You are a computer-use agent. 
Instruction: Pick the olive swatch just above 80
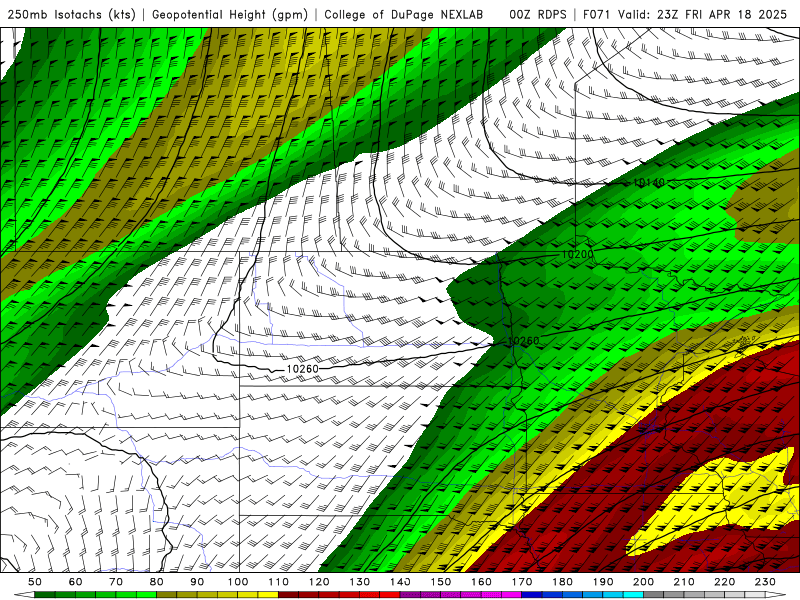point(167,595)
